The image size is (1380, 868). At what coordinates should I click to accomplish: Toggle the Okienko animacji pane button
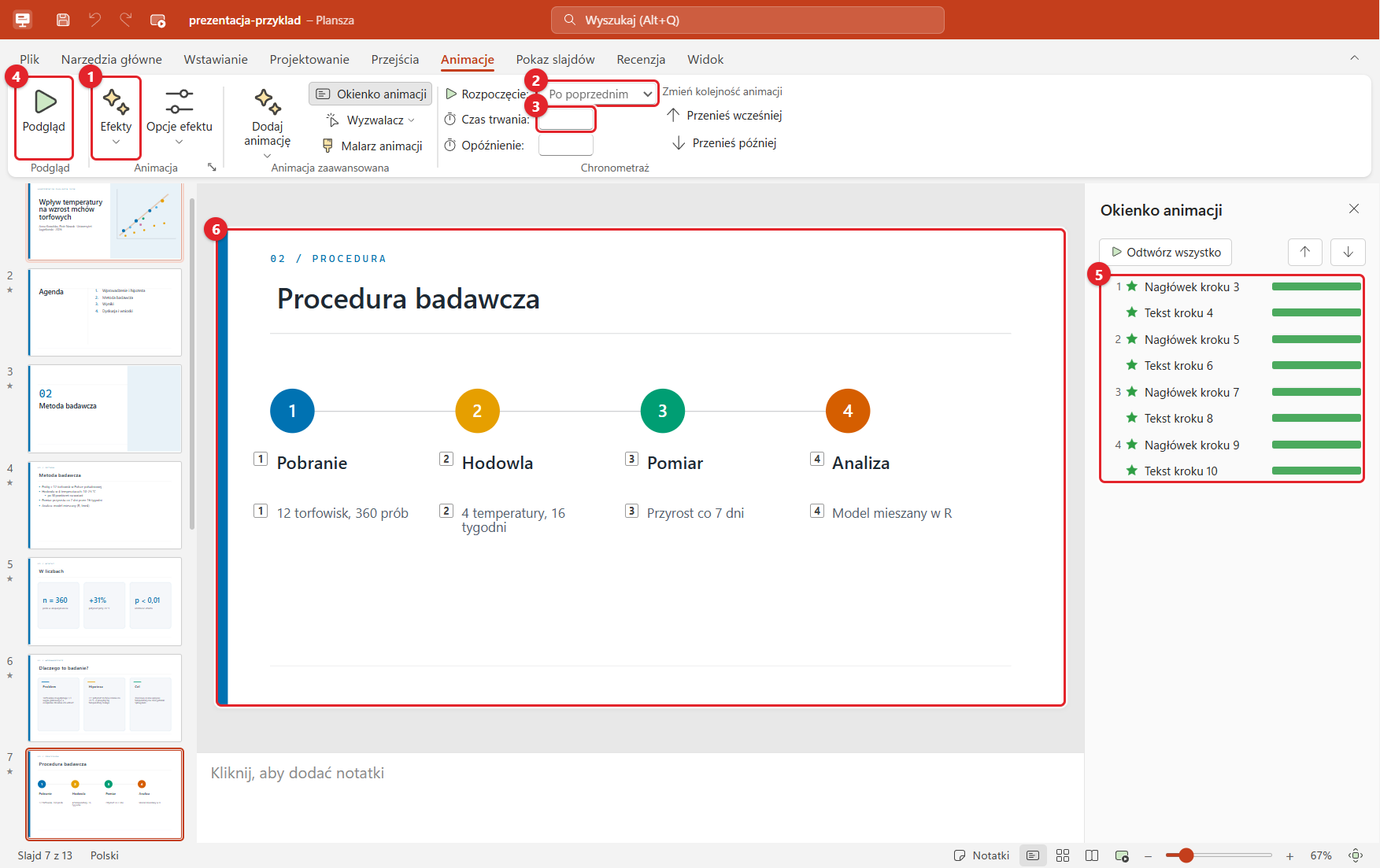coord(371,94)
